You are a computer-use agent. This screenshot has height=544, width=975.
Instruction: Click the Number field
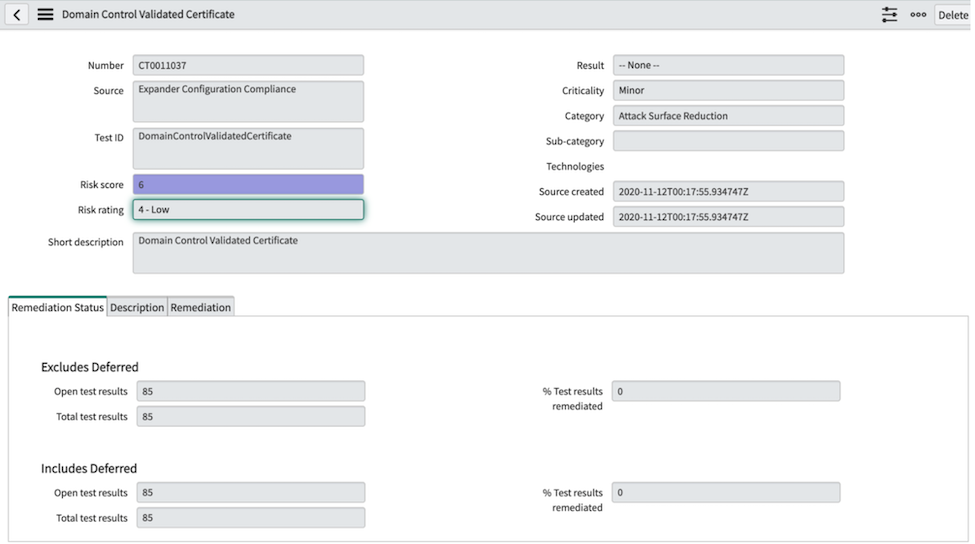click(248, 65)
